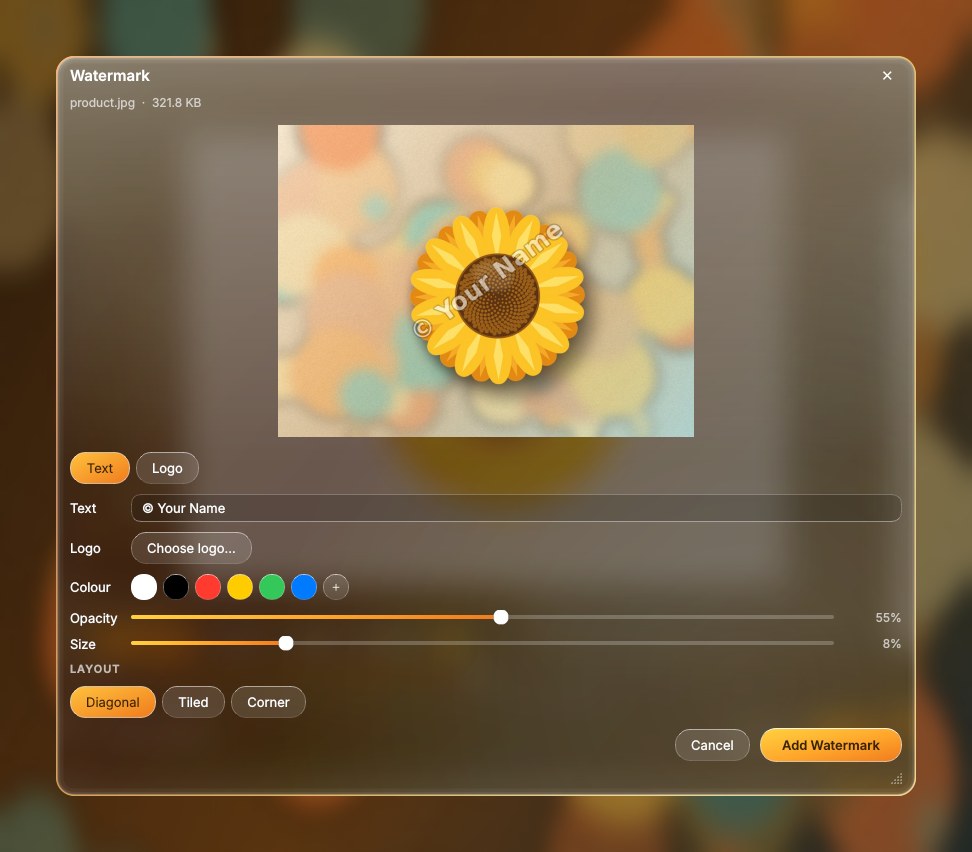Switch to the Text watermark mode

click(x=100, y=468)
